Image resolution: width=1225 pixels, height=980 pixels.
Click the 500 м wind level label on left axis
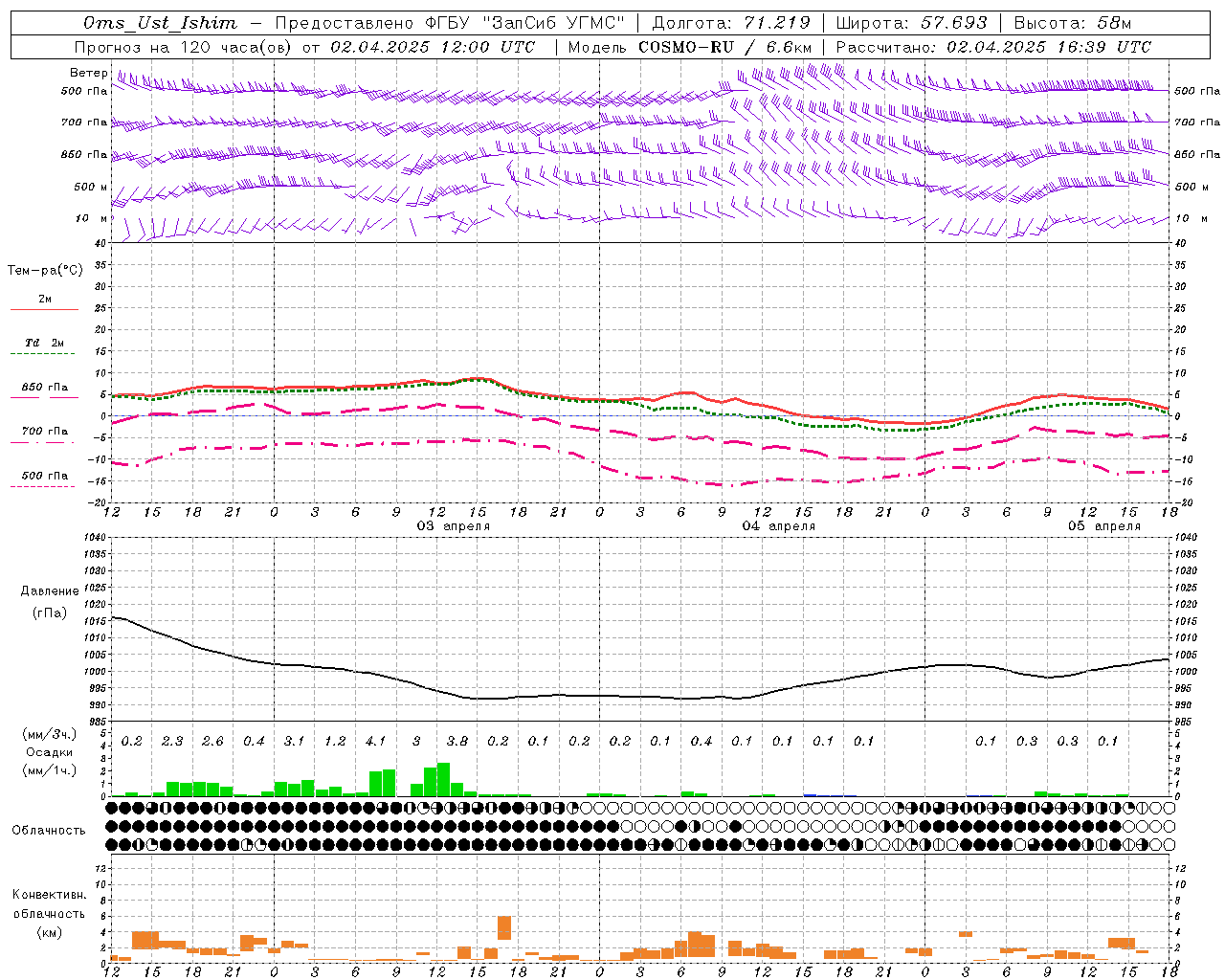click(x=91, y=187)
